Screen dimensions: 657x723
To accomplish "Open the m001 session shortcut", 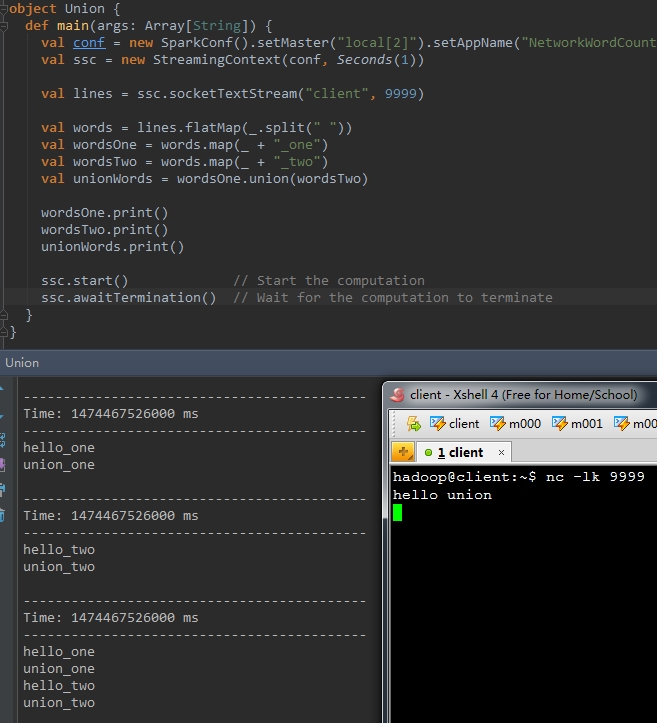I will point(577,423).
